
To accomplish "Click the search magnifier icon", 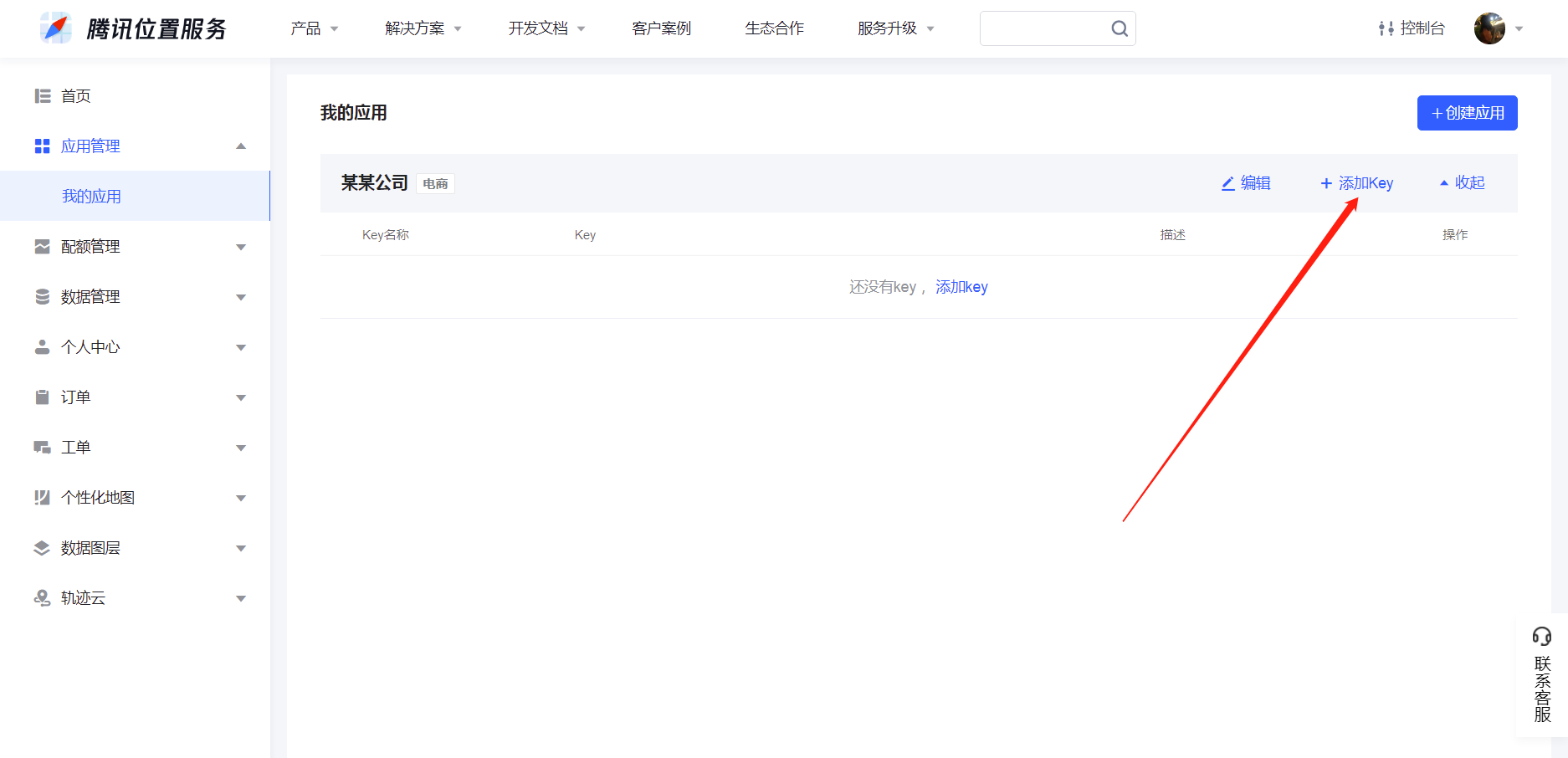I will click(1119, 29).
